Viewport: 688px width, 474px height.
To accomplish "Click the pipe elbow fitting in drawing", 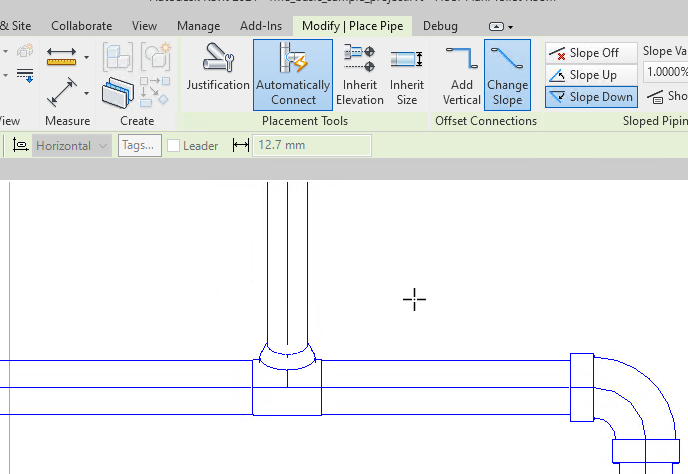I will tap(625, 408).
